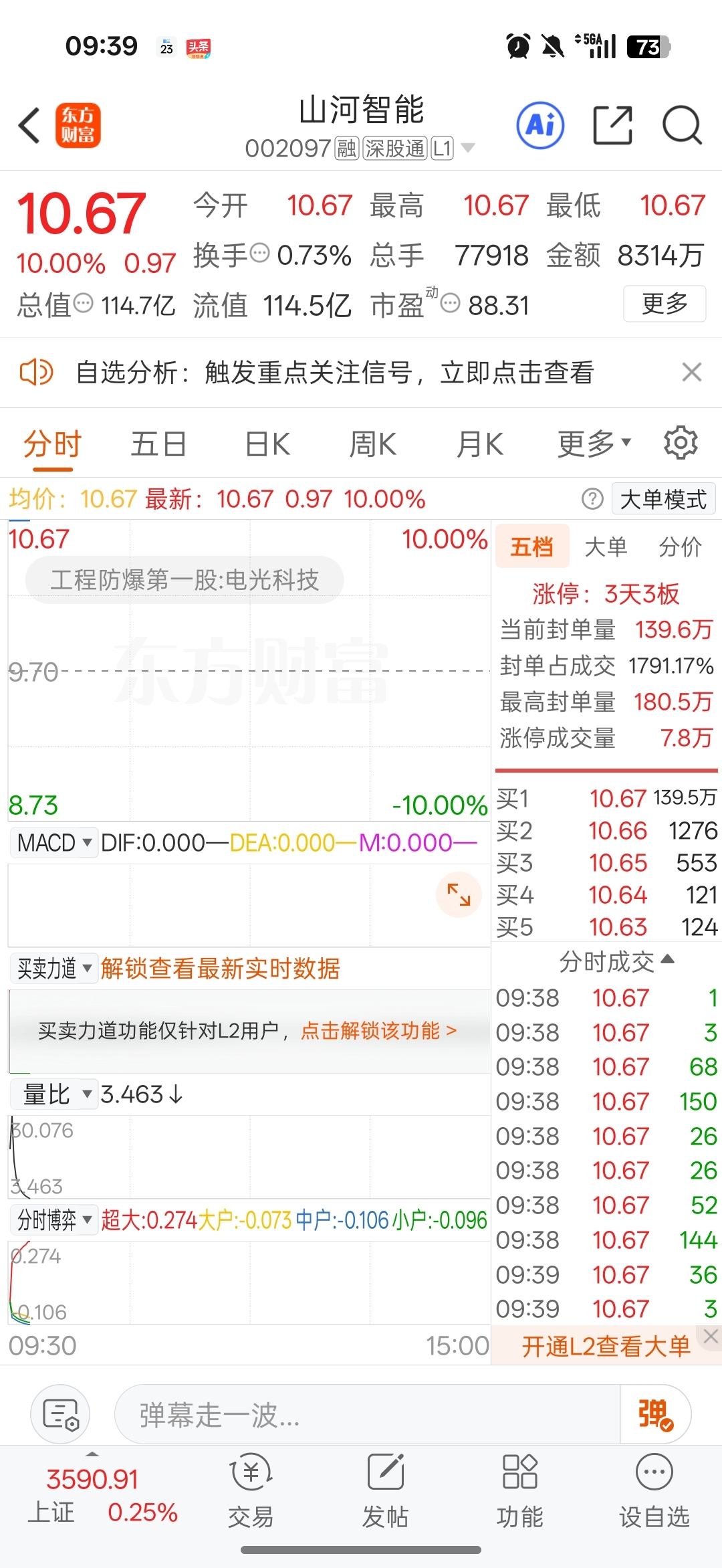Tap 09:38 trade row with volume 150
This screenshot has width=722, height=1568.
[606, 1101]
